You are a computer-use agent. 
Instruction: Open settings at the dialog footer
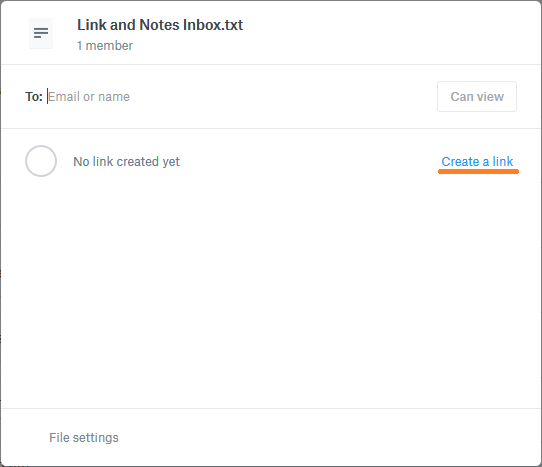84,438
